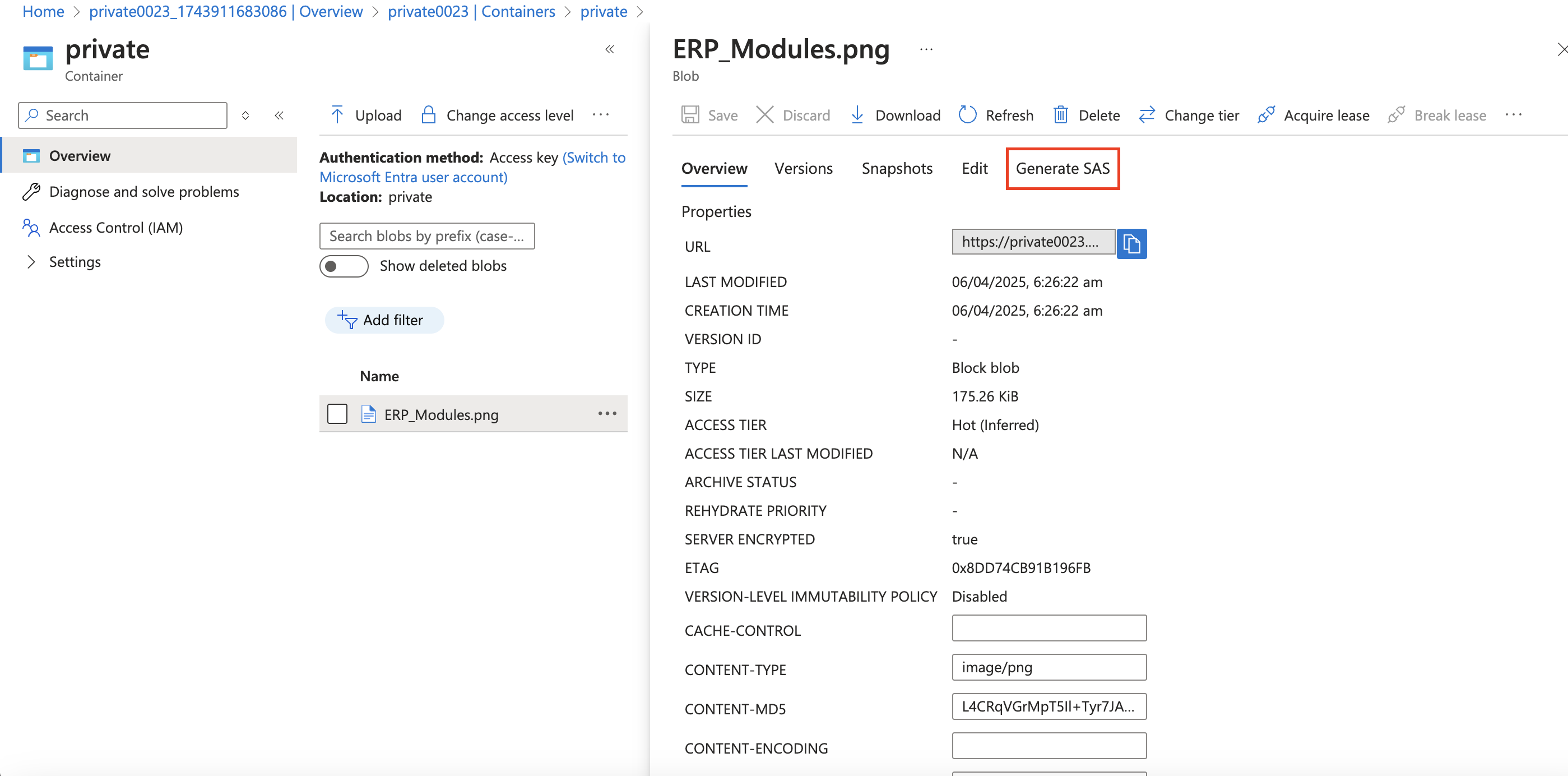Viewport: 1568px width, 776px height.
Task: Close the ERP_Modules.png blob panel
Action: [1561, 49]
